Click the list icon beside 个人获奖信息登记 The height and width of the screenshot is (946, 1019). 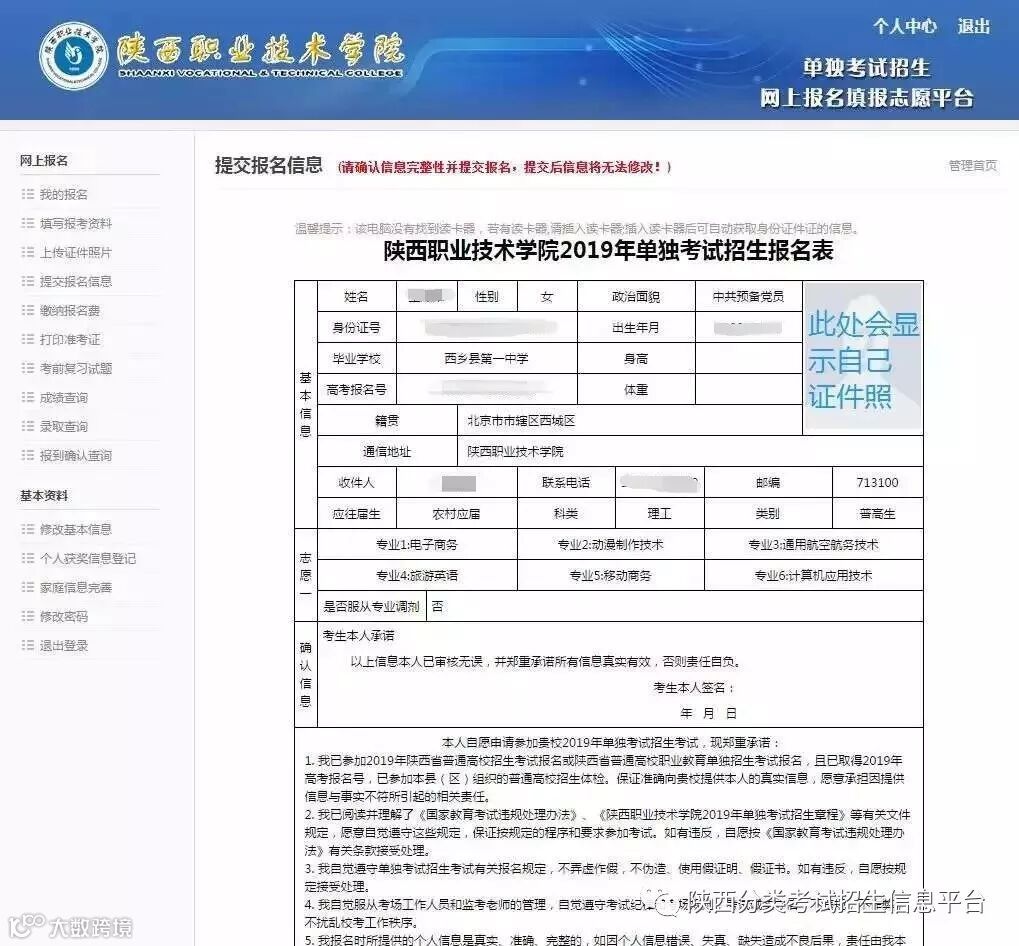coord(27,558)
